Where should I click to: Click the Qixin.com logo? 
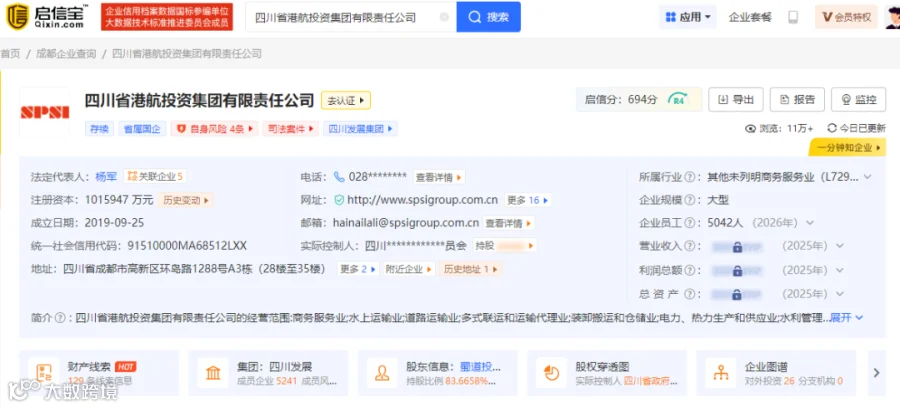click(x=47, y=16)
